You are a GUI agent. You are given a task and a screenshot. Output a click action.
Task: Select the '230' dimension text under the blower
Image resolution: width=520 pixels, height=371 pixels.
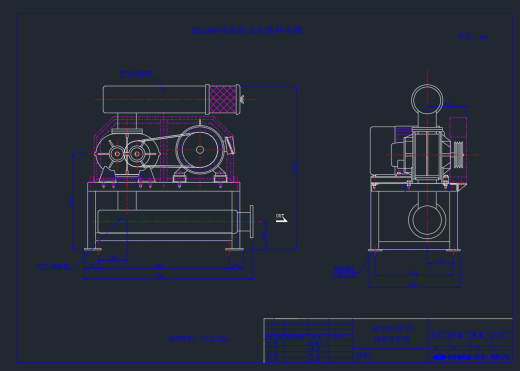[113, 258]
